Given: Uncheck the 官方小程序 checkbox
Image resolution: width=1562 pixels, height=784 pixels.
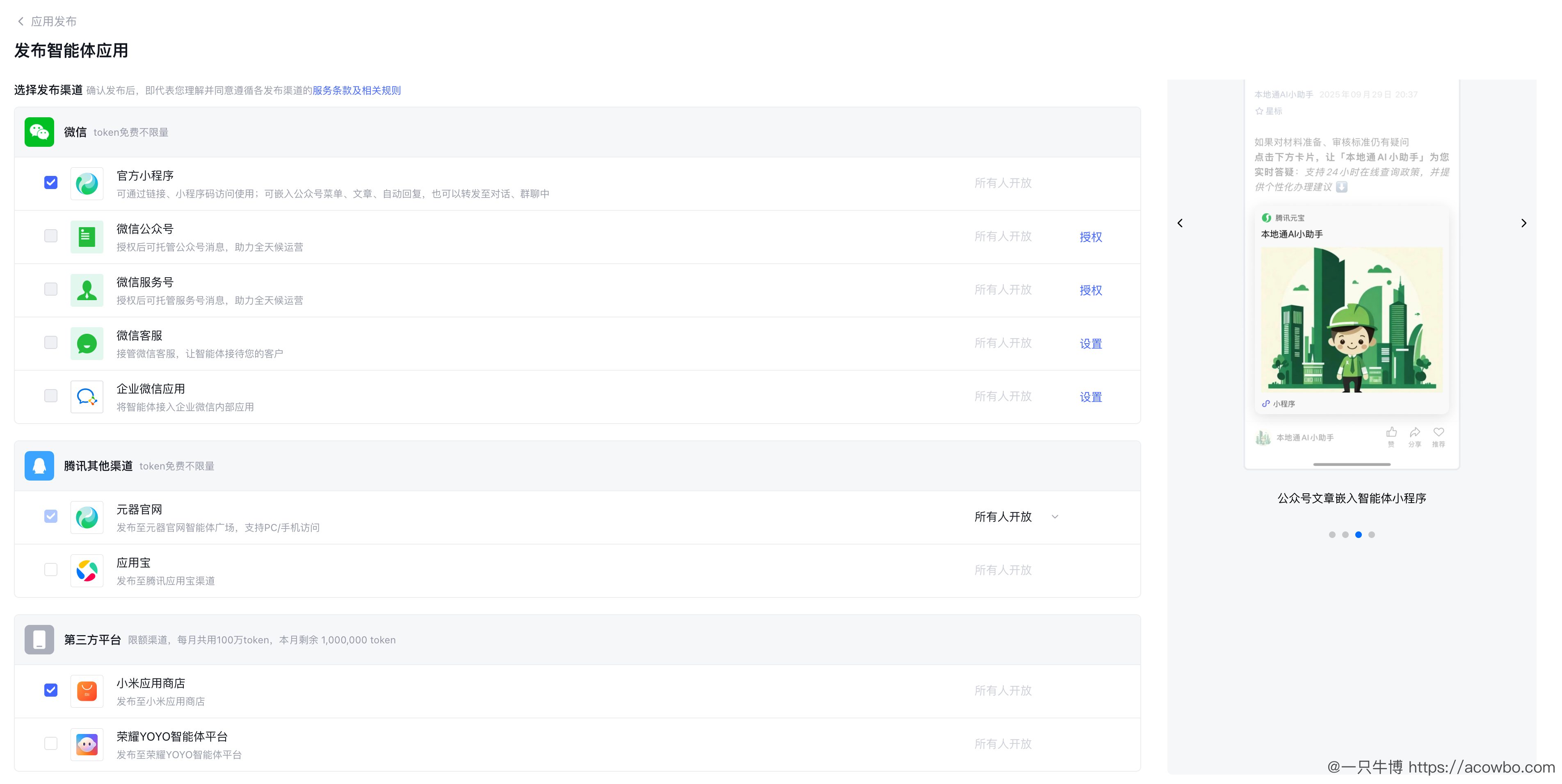Looking at the screenshot, I should (51, 182).
